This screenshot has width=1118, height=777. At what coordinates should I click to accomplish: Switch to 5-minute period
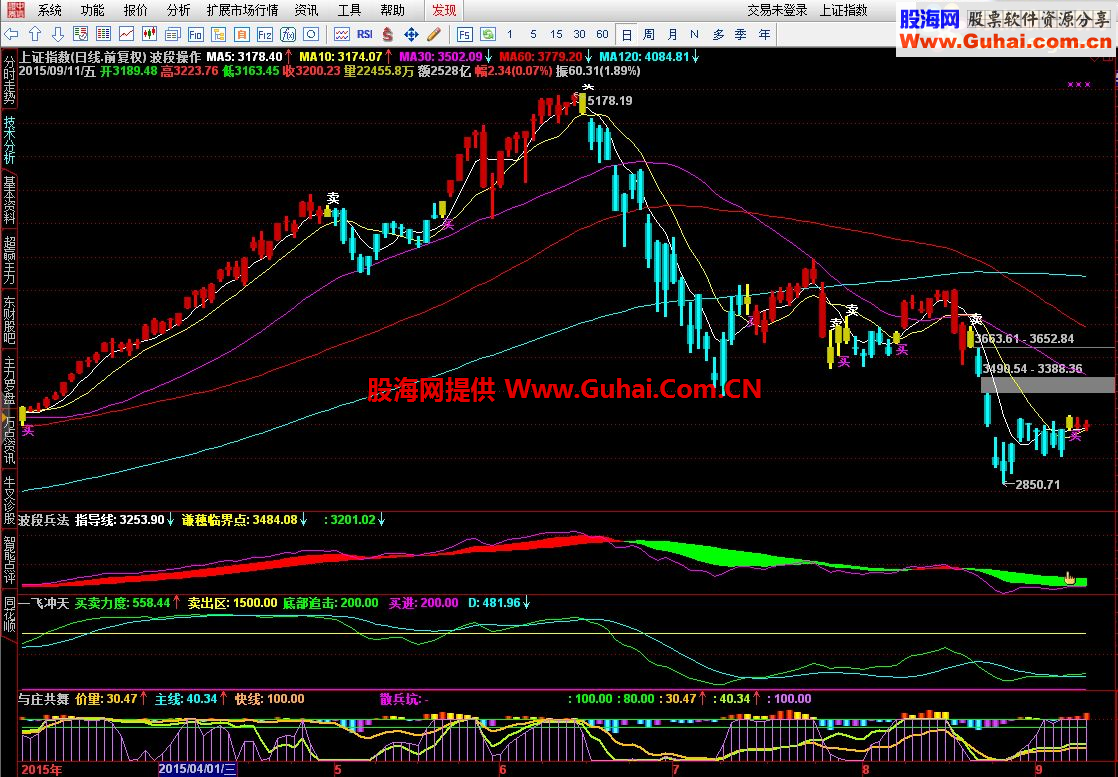click(x=533, y=34)
